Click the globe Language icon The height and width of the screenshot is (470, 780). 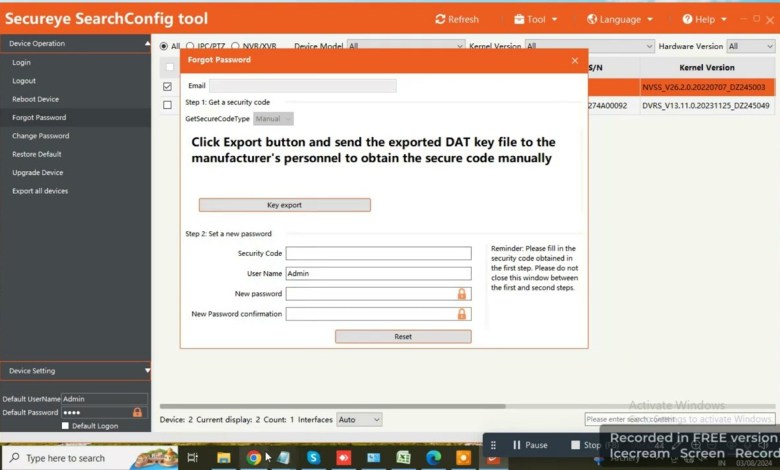(x=591, y=19)
